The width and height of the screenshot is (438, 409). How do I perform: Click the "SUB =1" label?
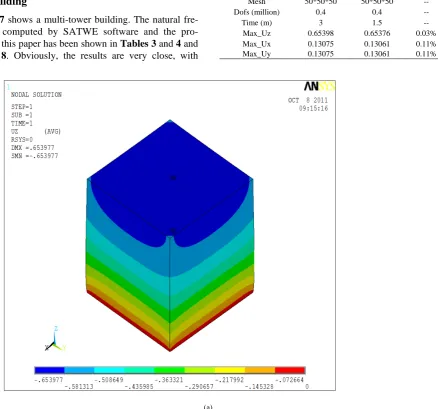click(x=22, y=115)
